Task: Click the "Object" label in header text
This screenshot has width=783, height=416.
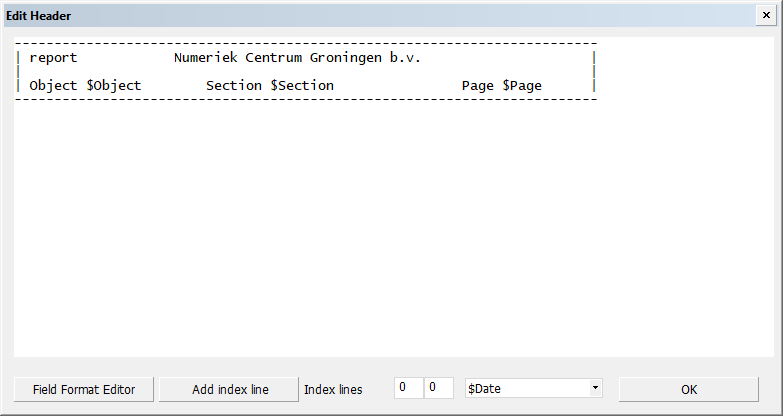Action: click(53, 86)
